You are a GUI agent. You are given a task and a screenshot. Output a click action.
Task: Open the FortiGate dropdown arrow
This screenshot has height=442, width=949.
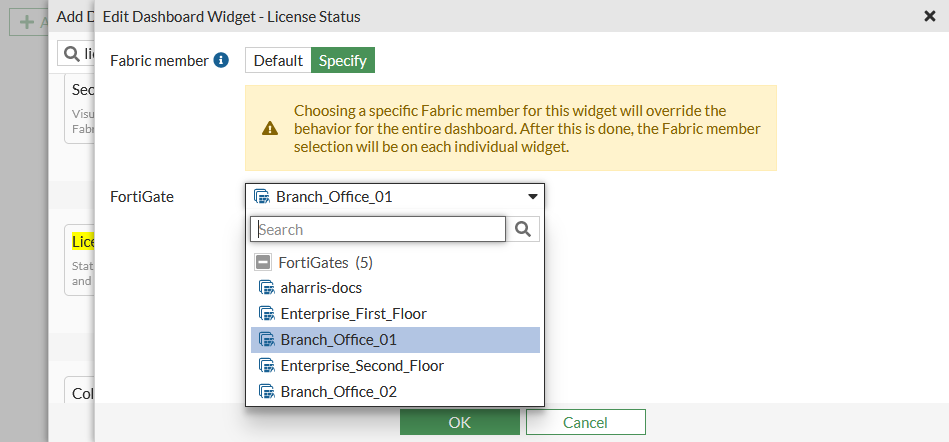(533, 197)
